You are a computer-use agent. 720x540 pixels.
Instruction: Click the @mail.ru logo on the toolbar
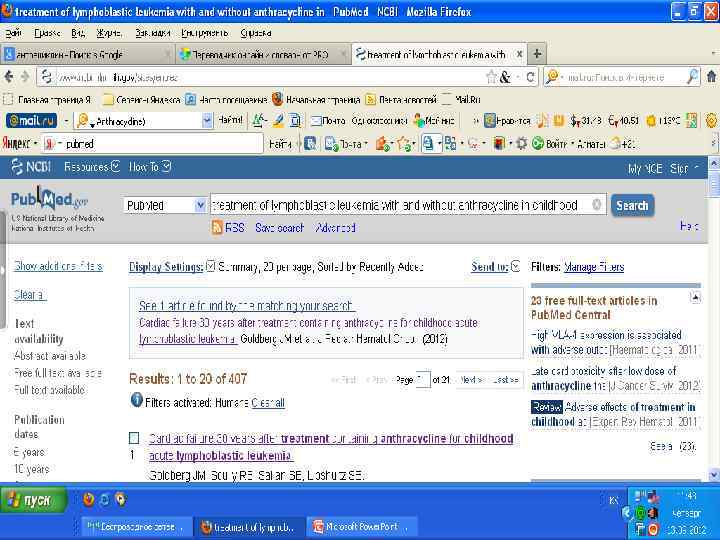coord(31,121)
